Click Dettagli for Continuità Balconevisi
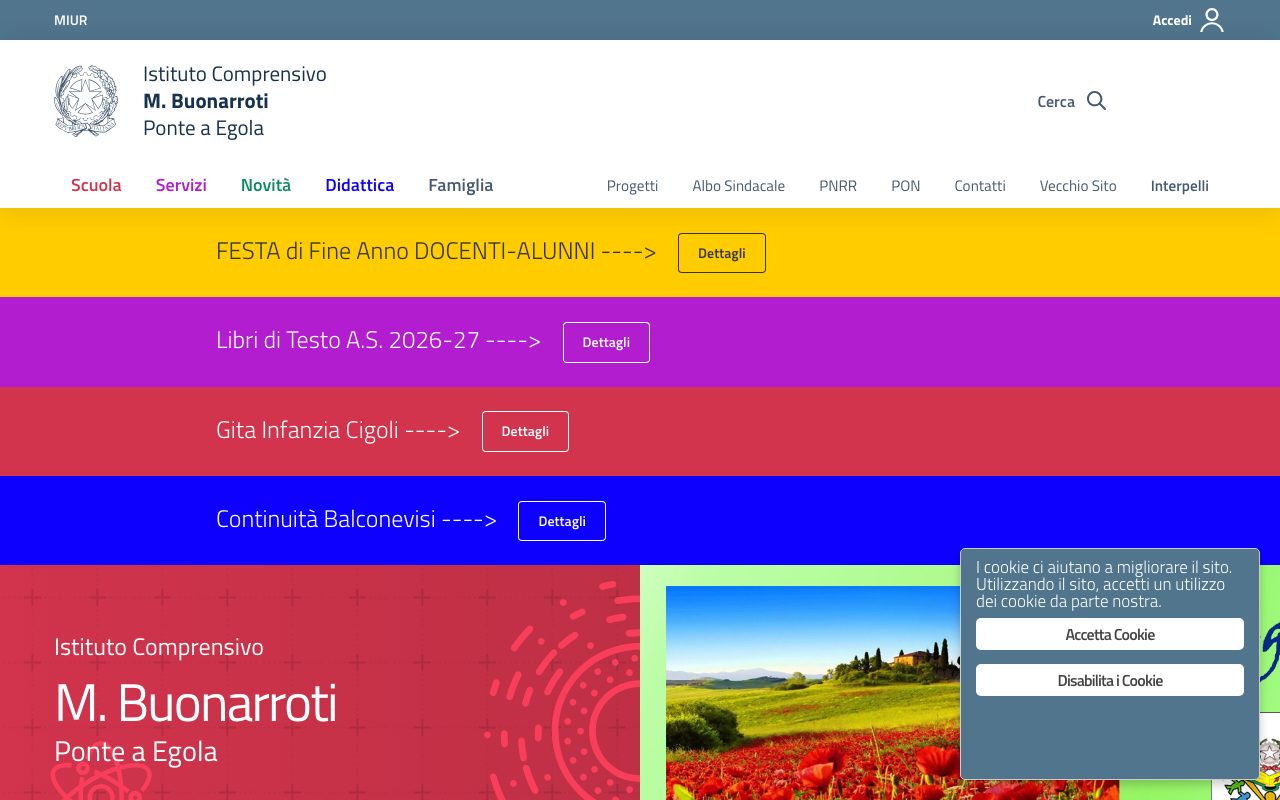This screenshot has width=1280, height=800. click(562, 521)
